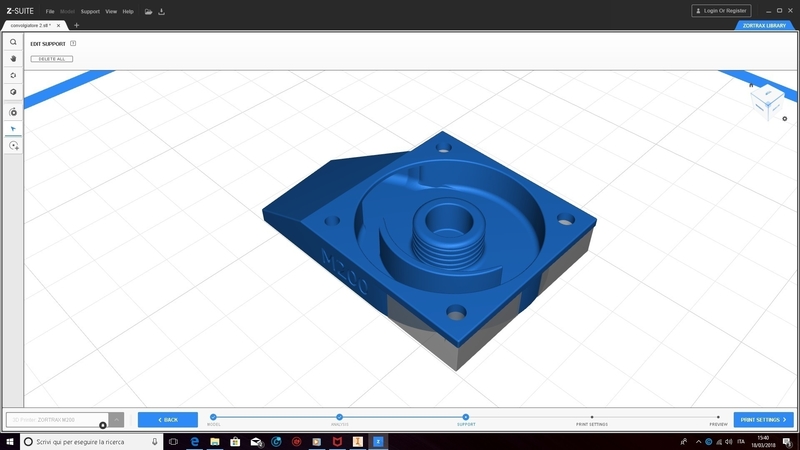
Task: Click the Cortana search box
Action: [x=92, y=442]
